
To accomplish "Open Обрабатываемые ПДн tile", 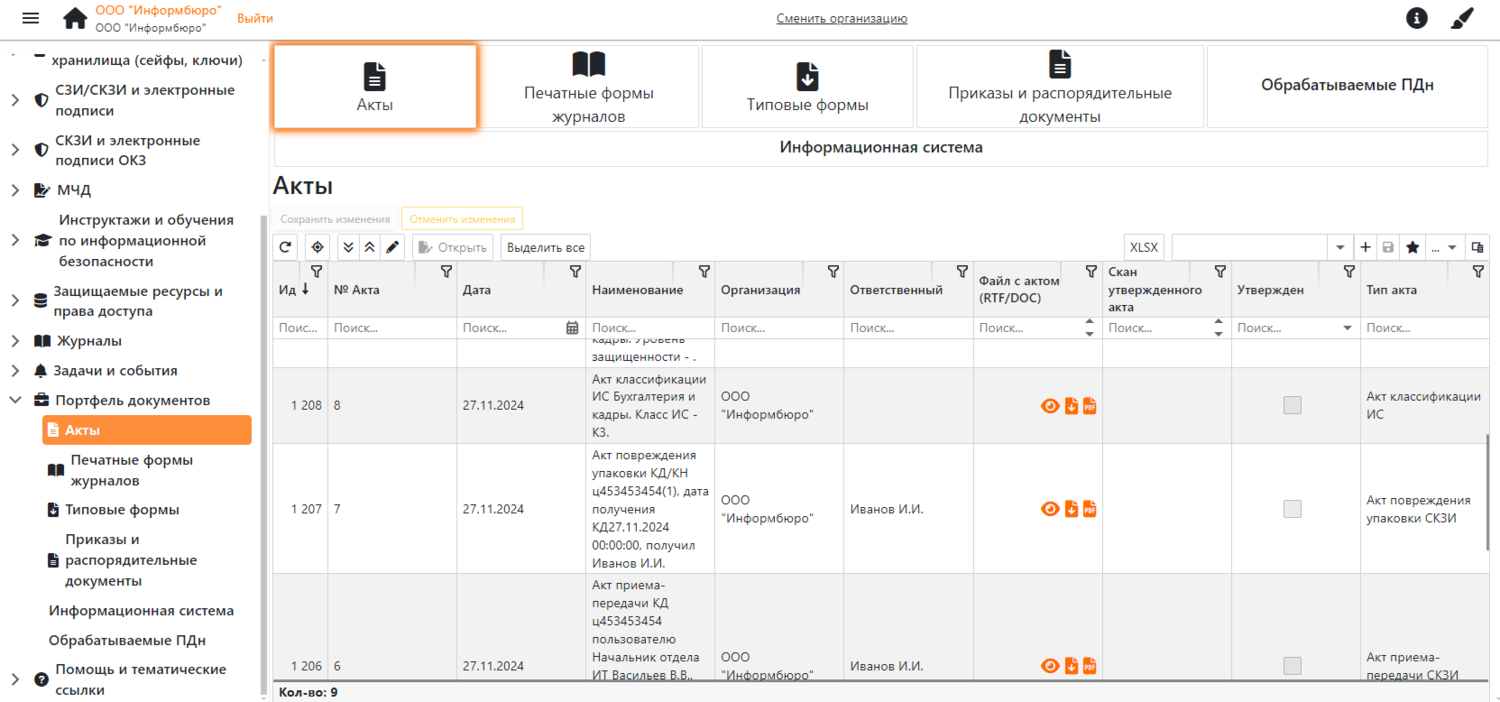I will click(1347, 86).
